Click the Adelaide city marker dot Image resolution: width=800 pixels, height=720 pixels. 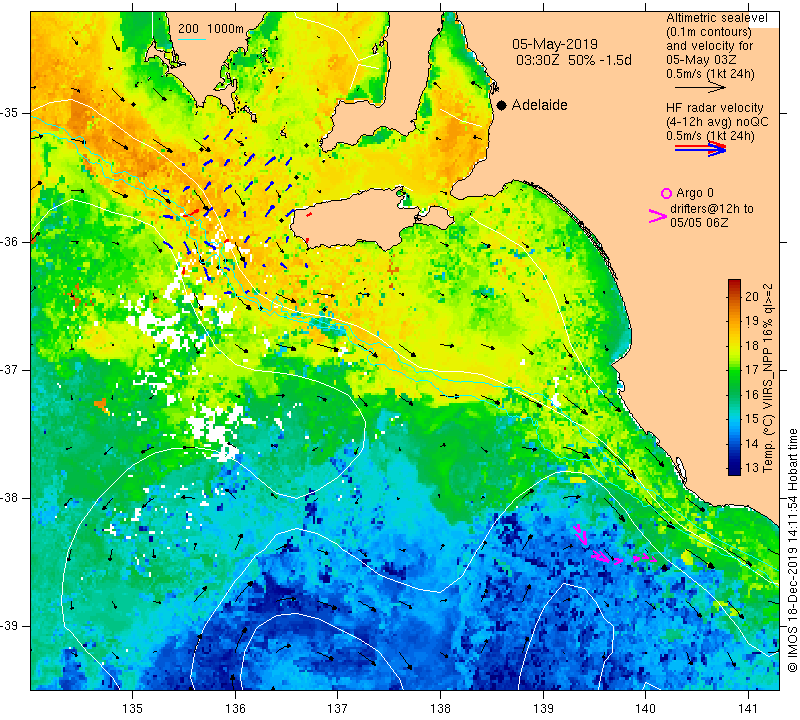(502, 105)
